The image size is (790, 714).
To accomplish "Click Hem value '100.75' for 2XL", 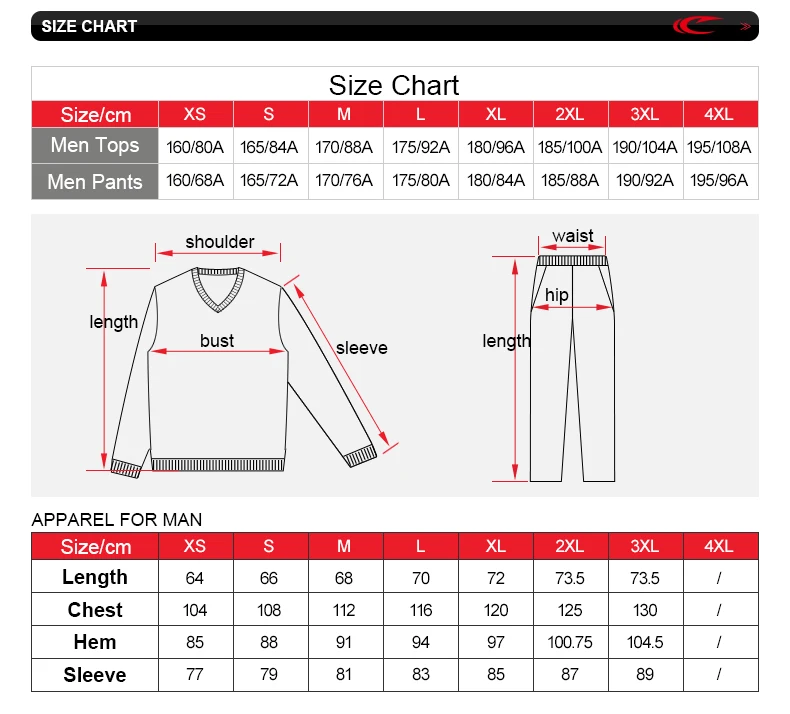I will [x=570, y=642].
